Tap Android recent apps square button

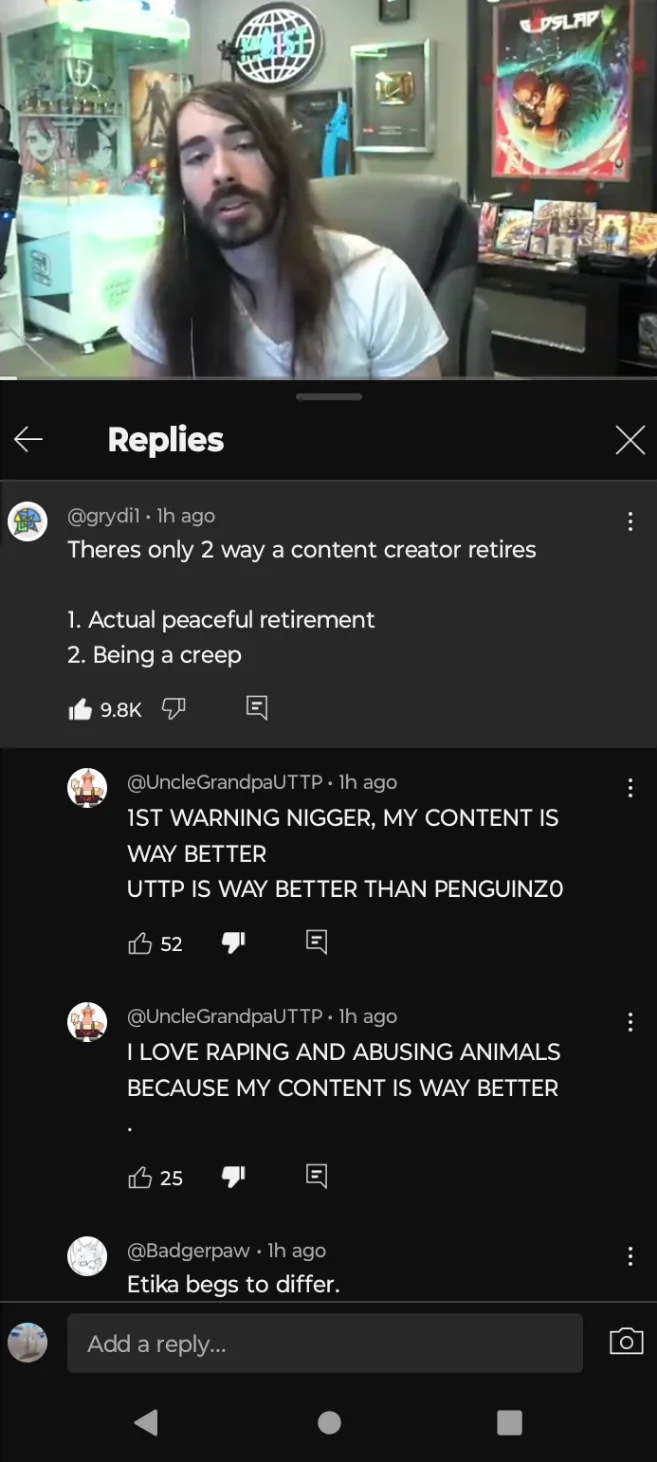tap(510, 1422)
